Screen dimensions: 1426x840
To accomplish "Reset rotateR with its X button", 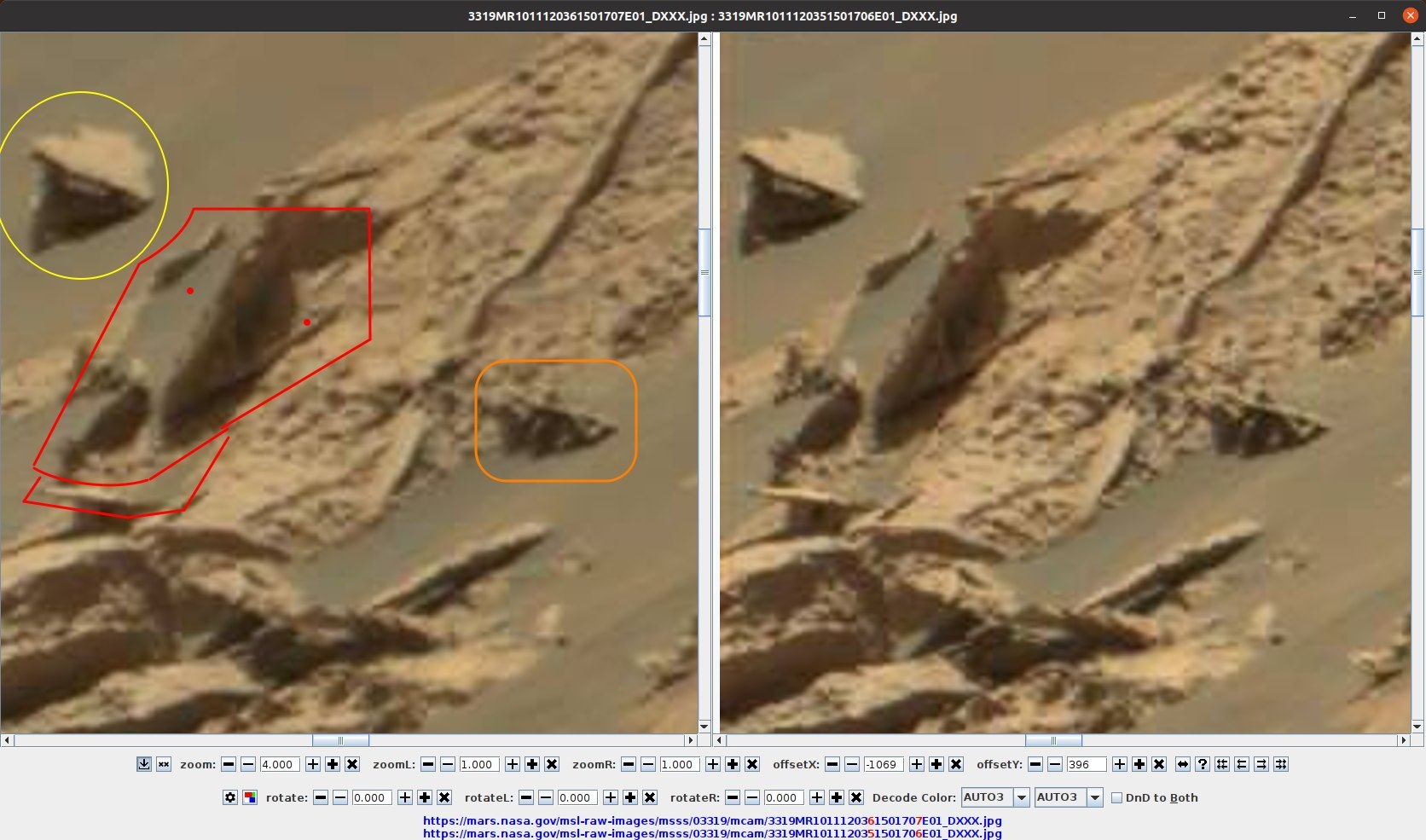I will coord(856,797).
